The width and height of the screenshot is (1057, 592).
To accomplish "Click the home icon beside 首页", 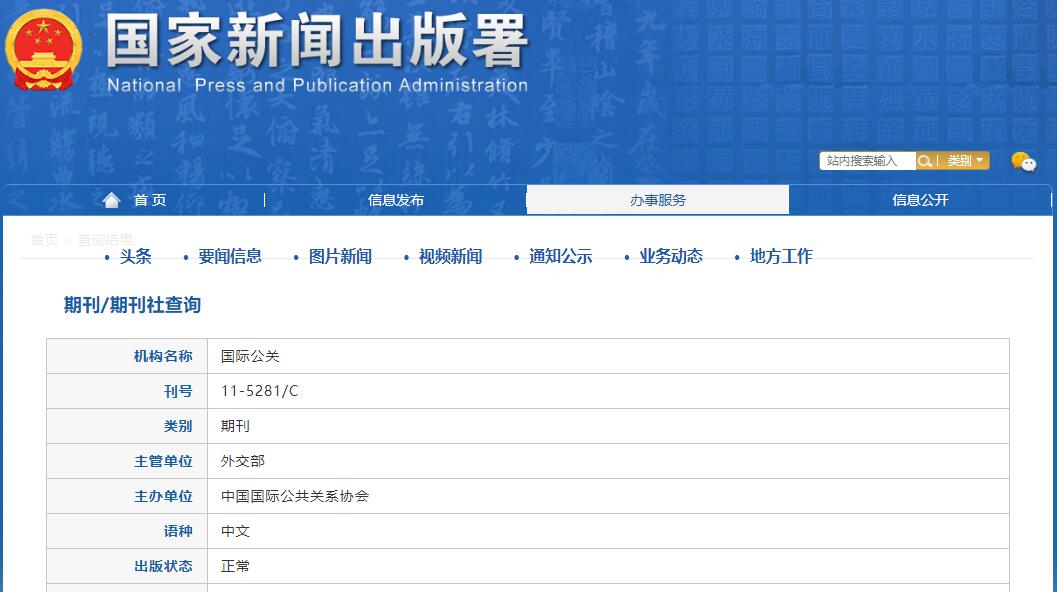I will coord(111,200).
